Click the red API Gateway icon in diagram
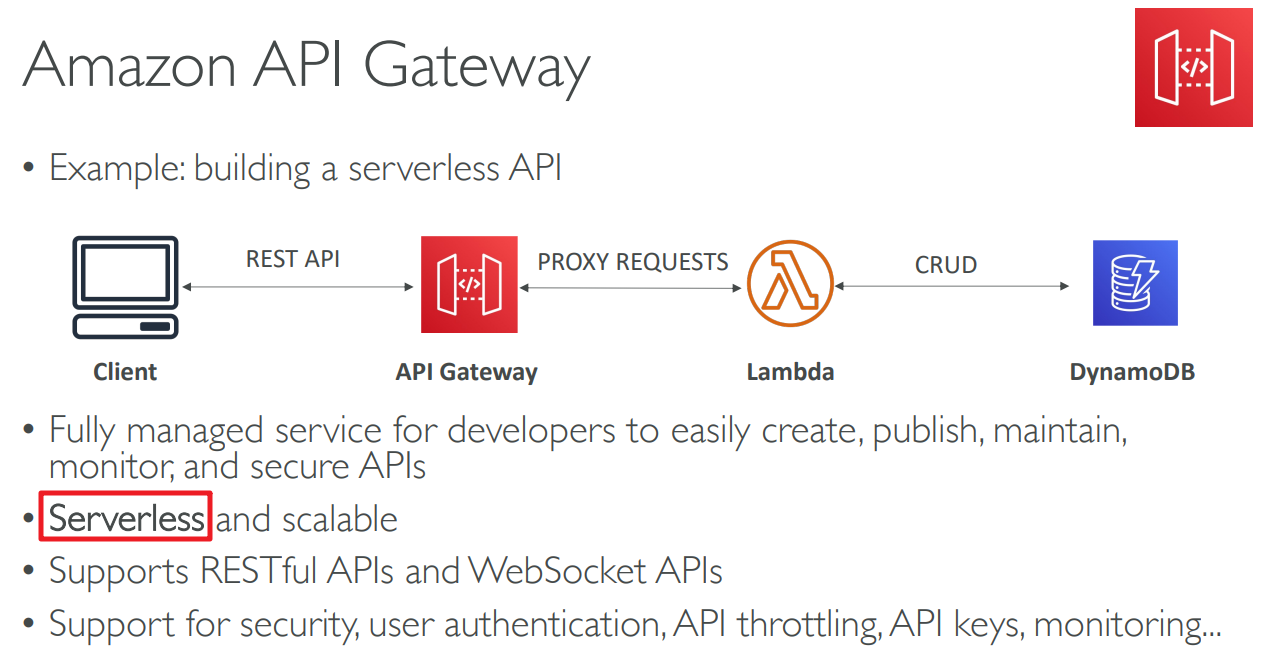Image resolution: width=1261 pixels, height=664 pixels. [x=469, y=284]
